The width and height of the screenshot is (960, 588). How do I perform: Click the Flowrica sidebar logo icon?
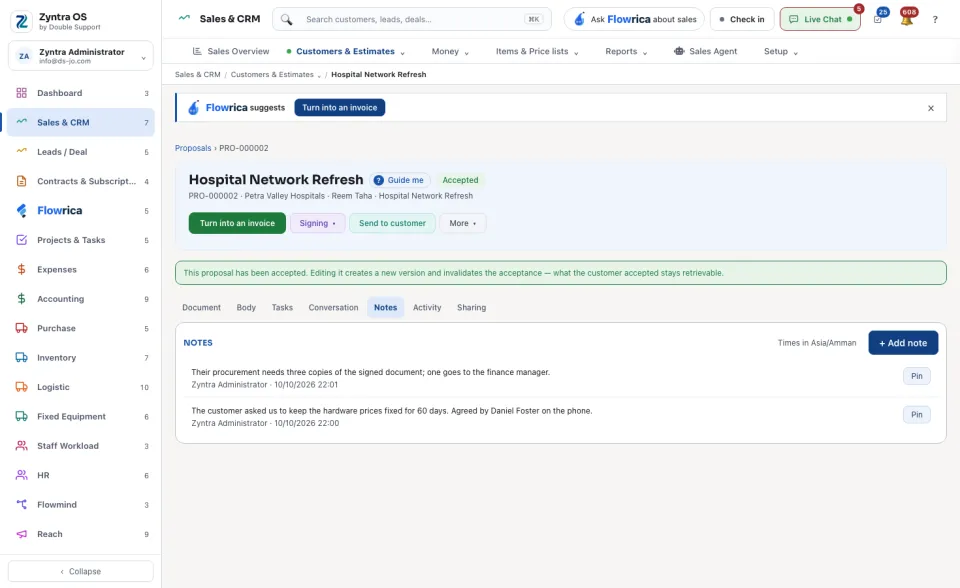21,211
